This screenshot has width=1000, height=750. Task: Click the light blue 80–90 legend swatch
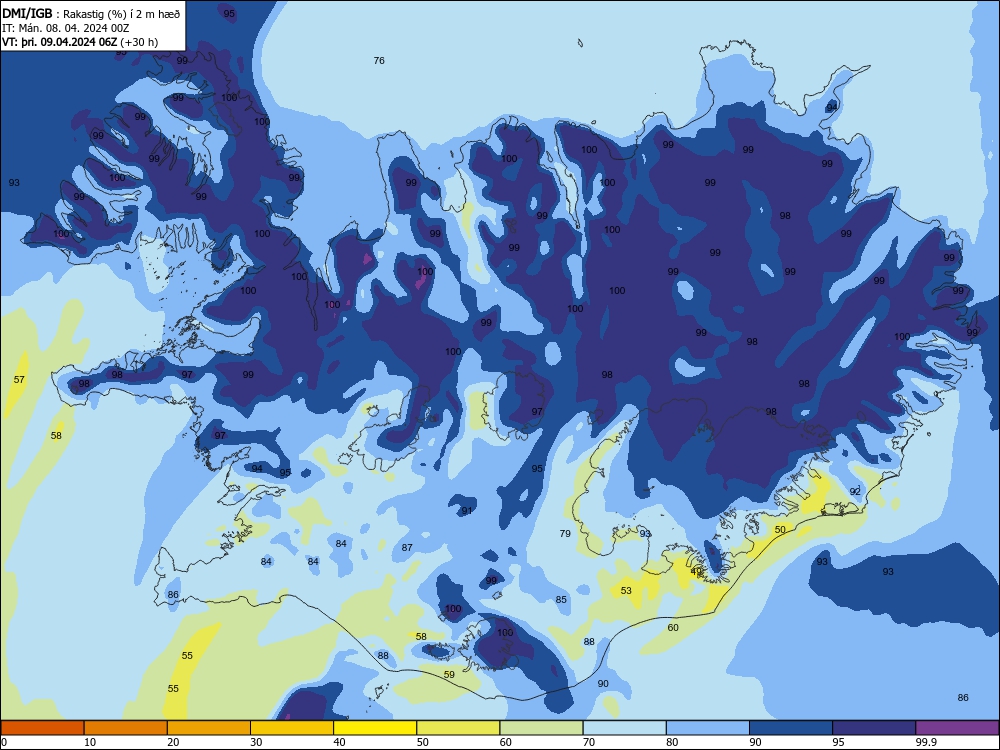pos(708,728)
